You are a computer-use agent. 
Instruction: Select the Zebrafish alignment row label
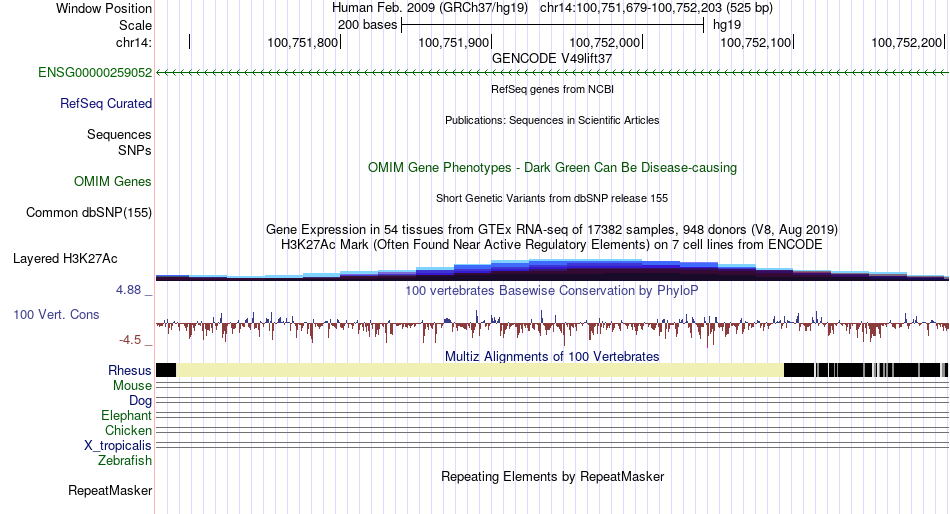pyautogui.click(x=125, y=461)
